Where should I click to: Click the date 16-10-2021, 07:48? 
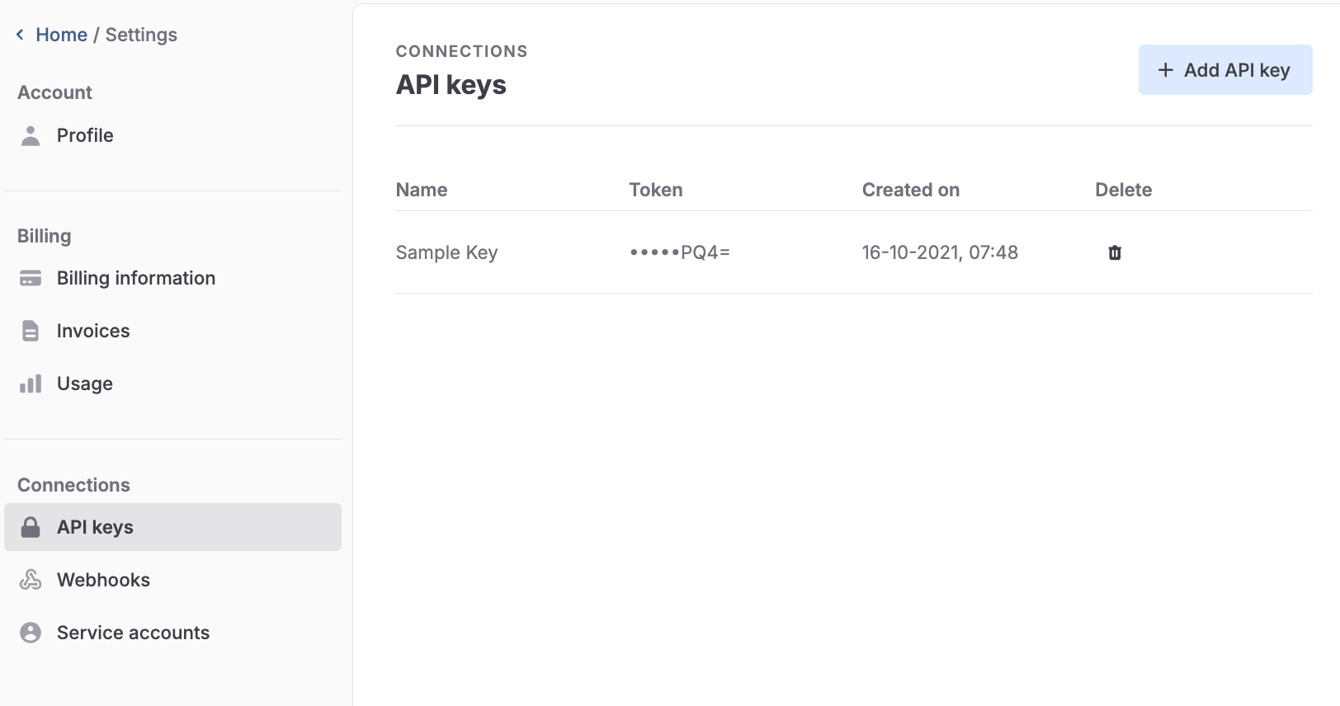coord(940,253)
